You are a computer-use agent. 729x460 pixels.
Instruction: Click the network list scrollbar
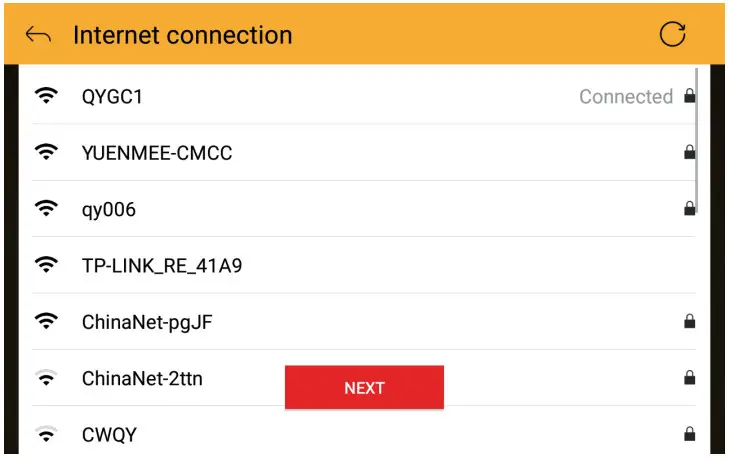coord(697,140)
